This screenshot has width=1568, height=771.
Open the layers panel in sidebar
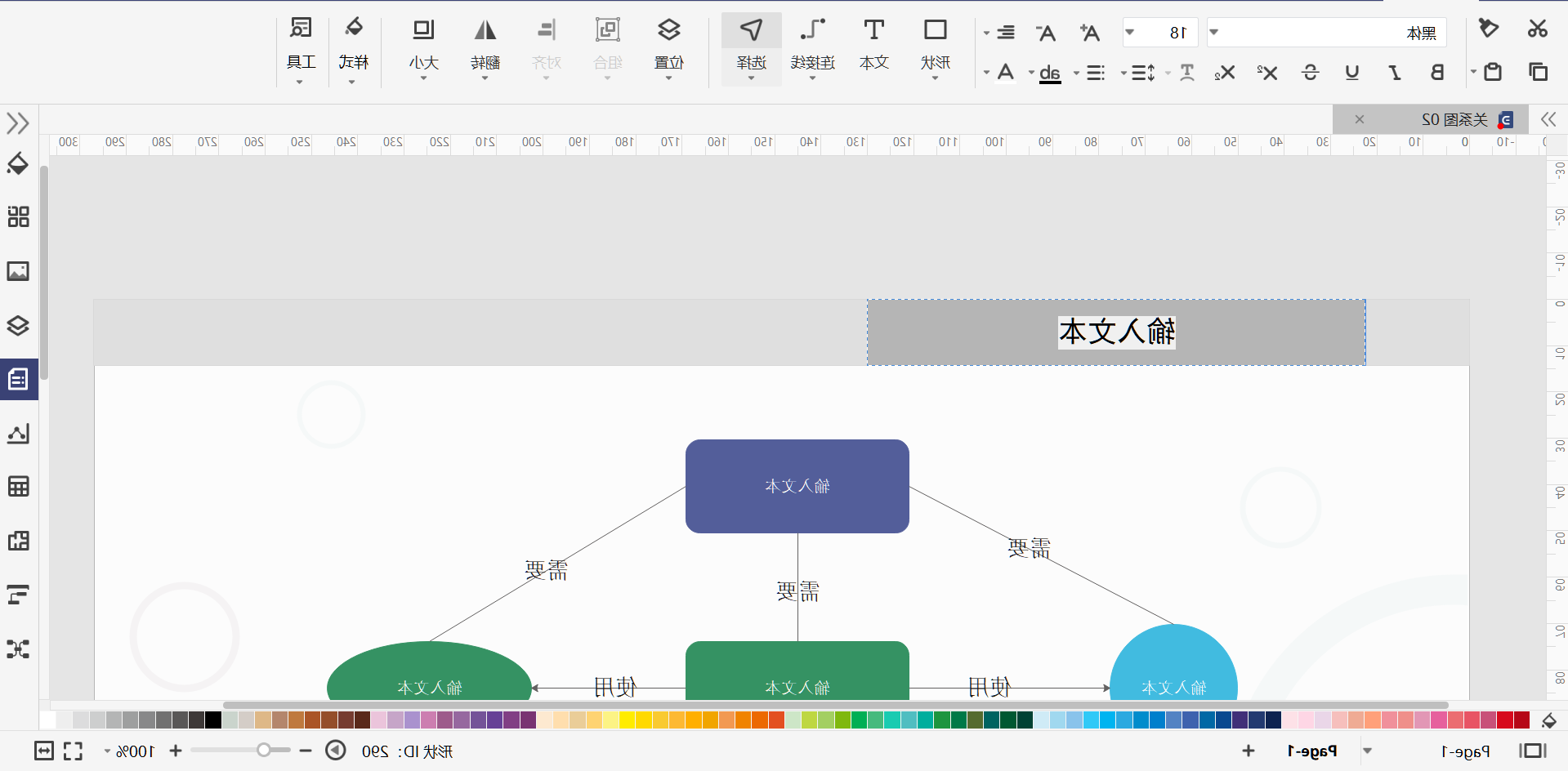[x=18, y=325]
